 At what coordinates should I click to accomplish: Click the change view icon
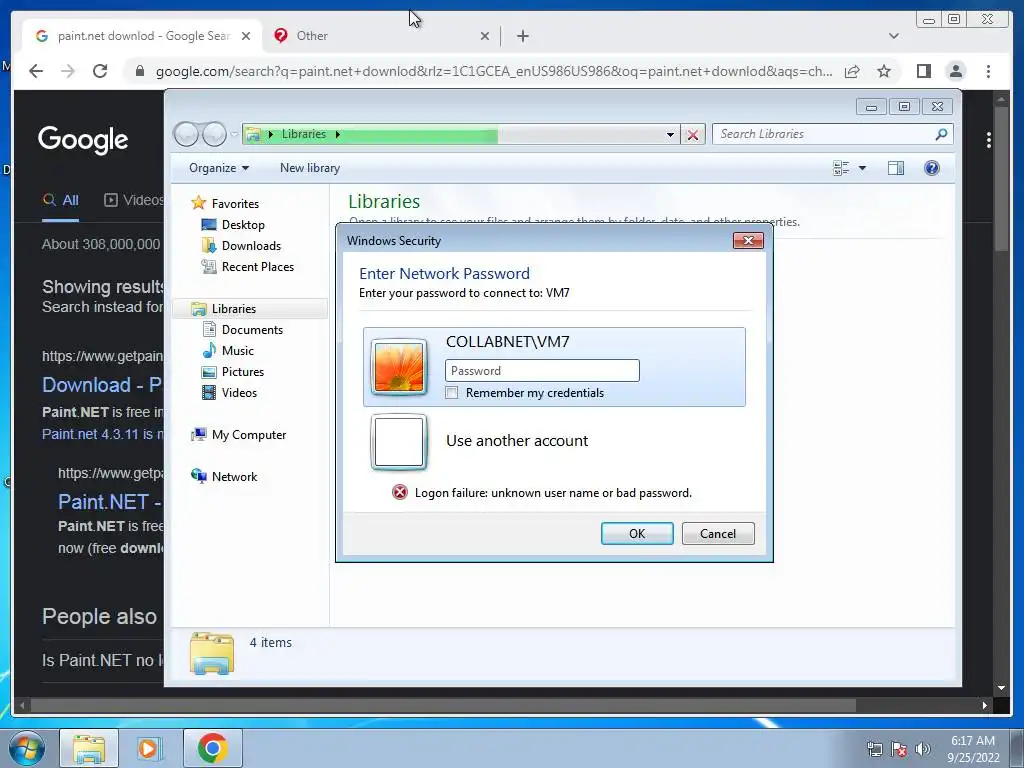point(841,168)
